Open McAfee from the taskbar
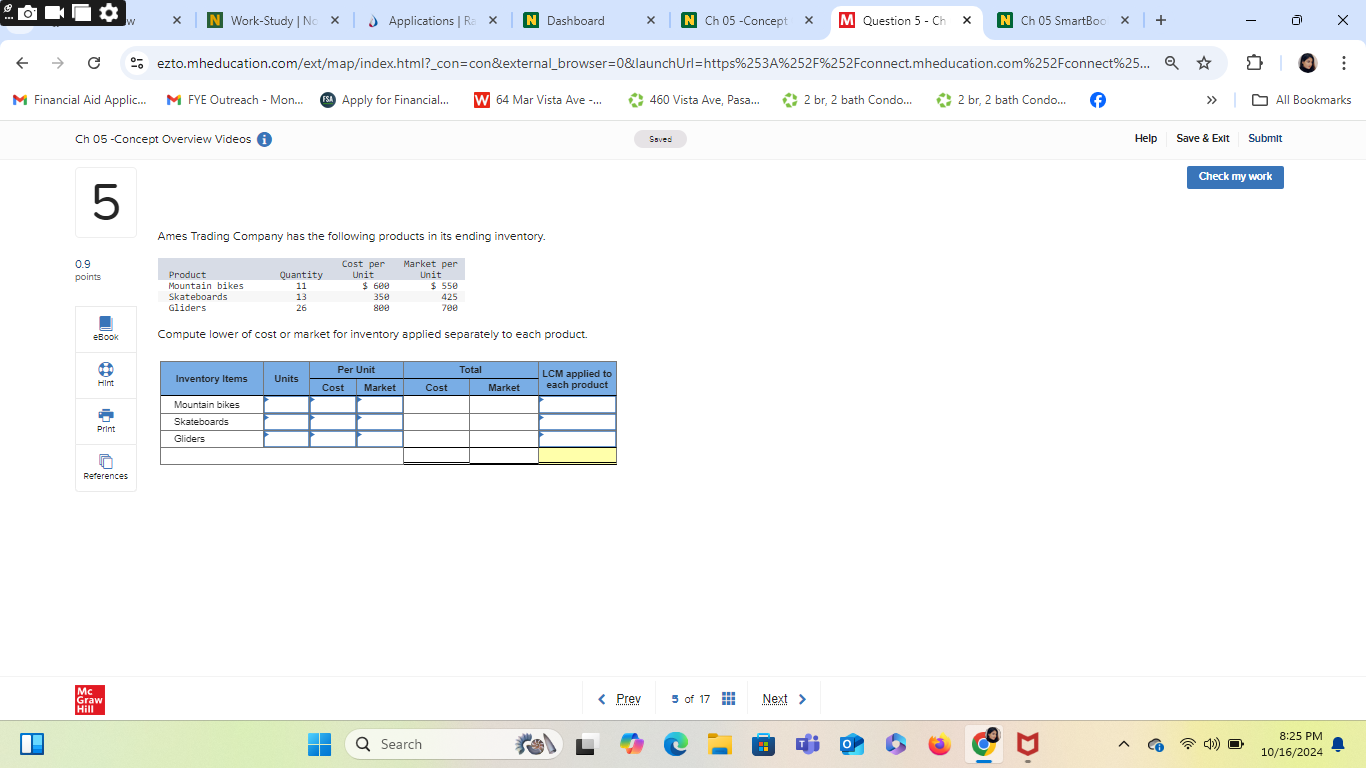The height and width of the screenshot is (768, 1366). coord(1027,744)
